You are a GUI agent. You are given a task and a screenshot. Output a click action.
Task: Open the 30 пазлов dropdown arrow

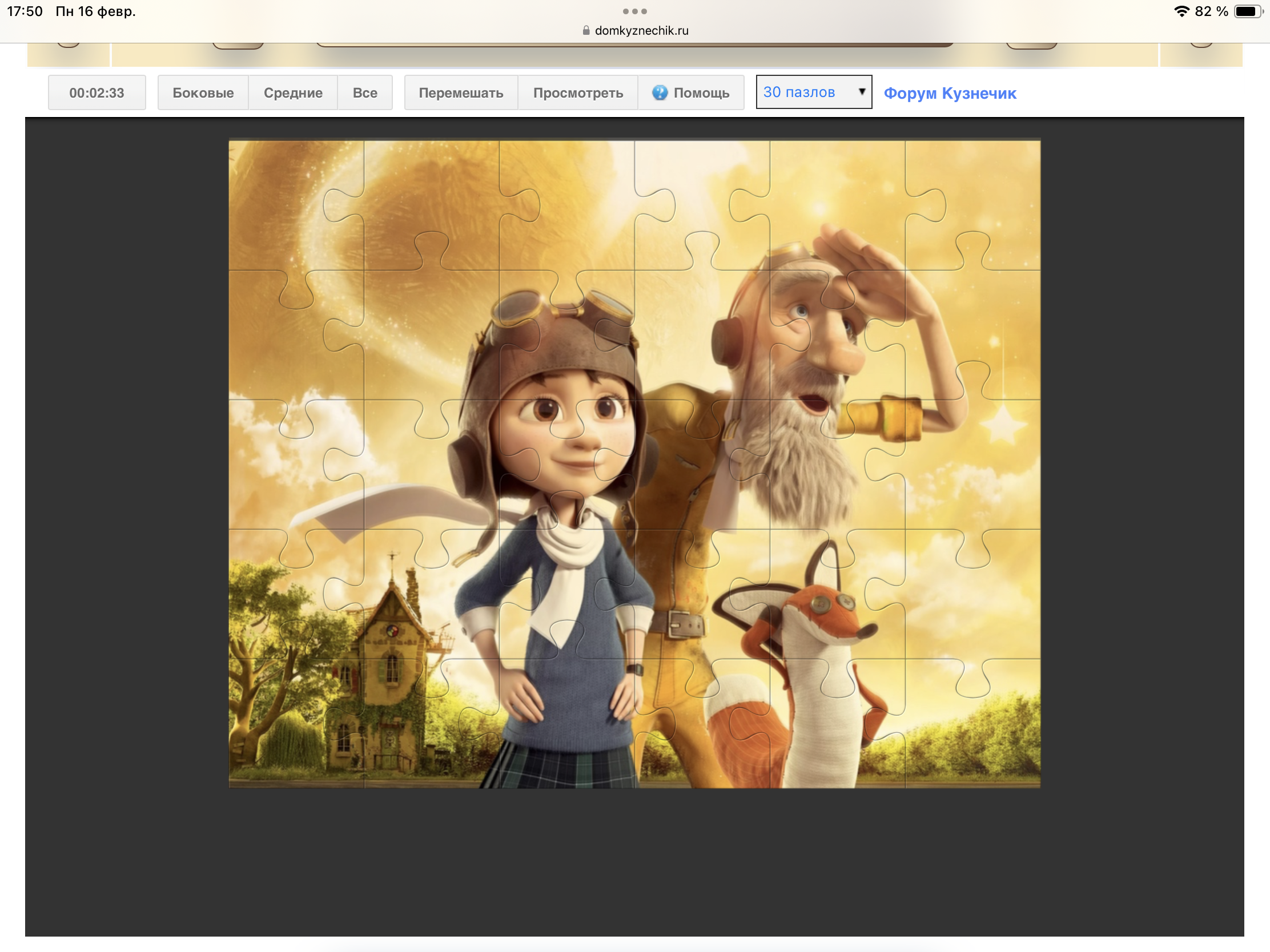pyautogui.click(x=861, y=92)
